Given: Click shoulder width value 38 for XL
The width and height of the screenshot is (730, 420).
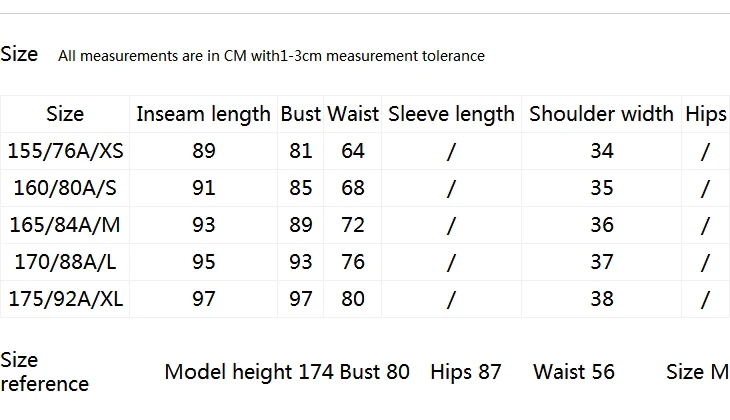Looking at the screenshot, I should (x=602, y=299).
